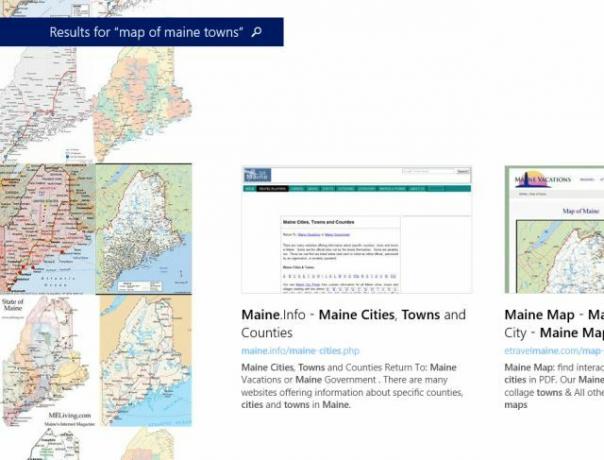Open the black outline Maine map at bottom
The height and width of the screenshot is (460, 604).
(54, 444)
